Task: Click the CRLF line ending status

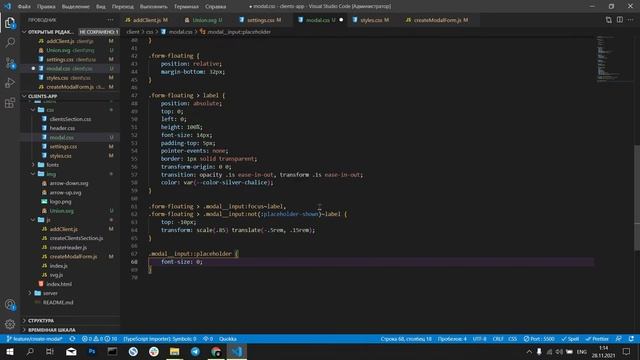Action: click(498, 339)
